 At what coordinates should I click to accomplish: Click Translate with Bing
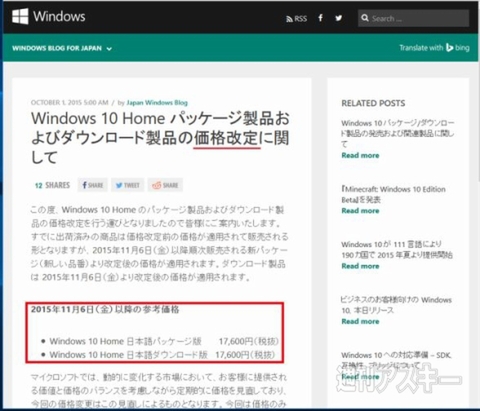[434, 48]
